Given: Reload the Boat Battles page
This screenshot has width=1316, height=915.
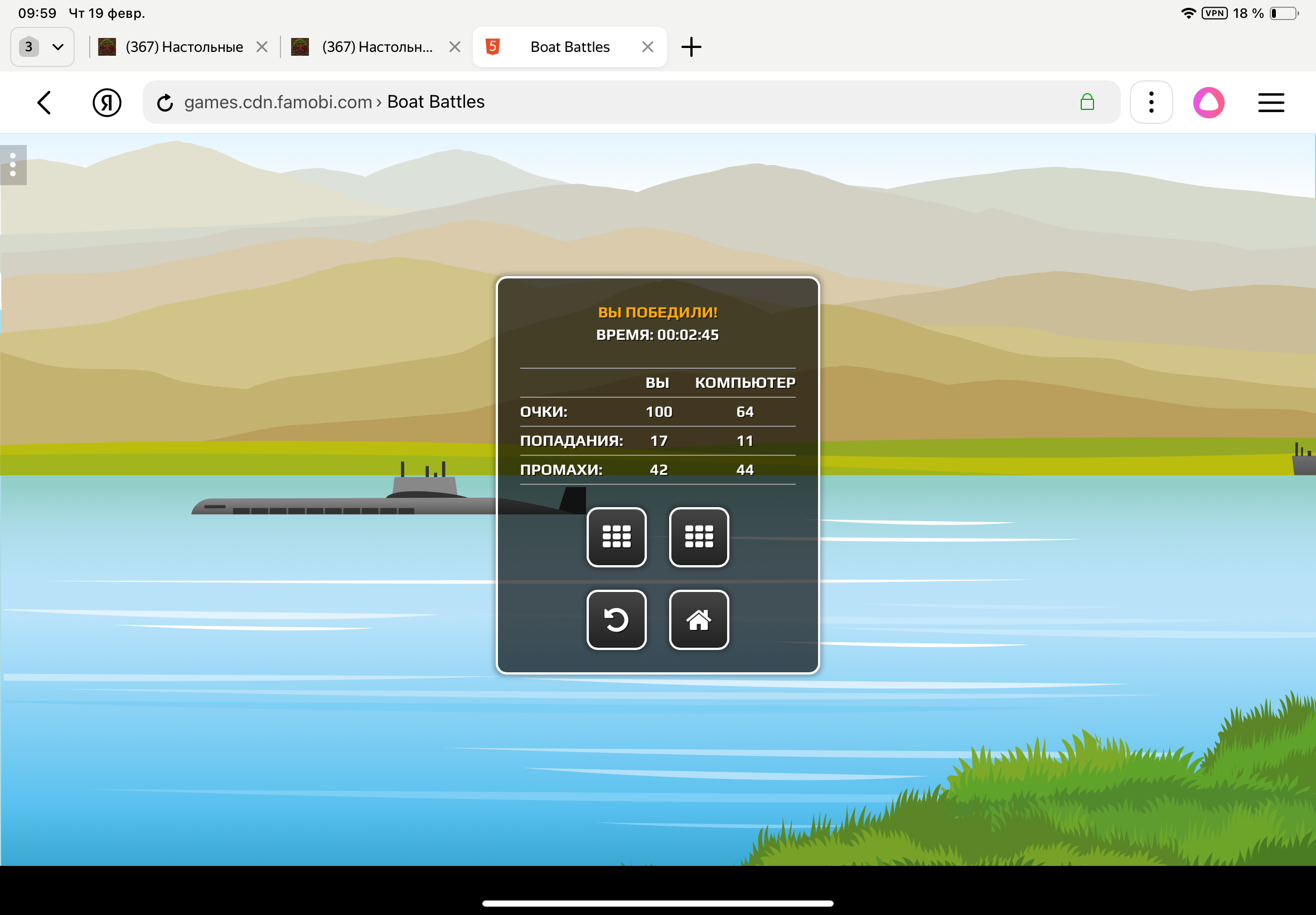Looking at the screenshot, I should [165, 103].
